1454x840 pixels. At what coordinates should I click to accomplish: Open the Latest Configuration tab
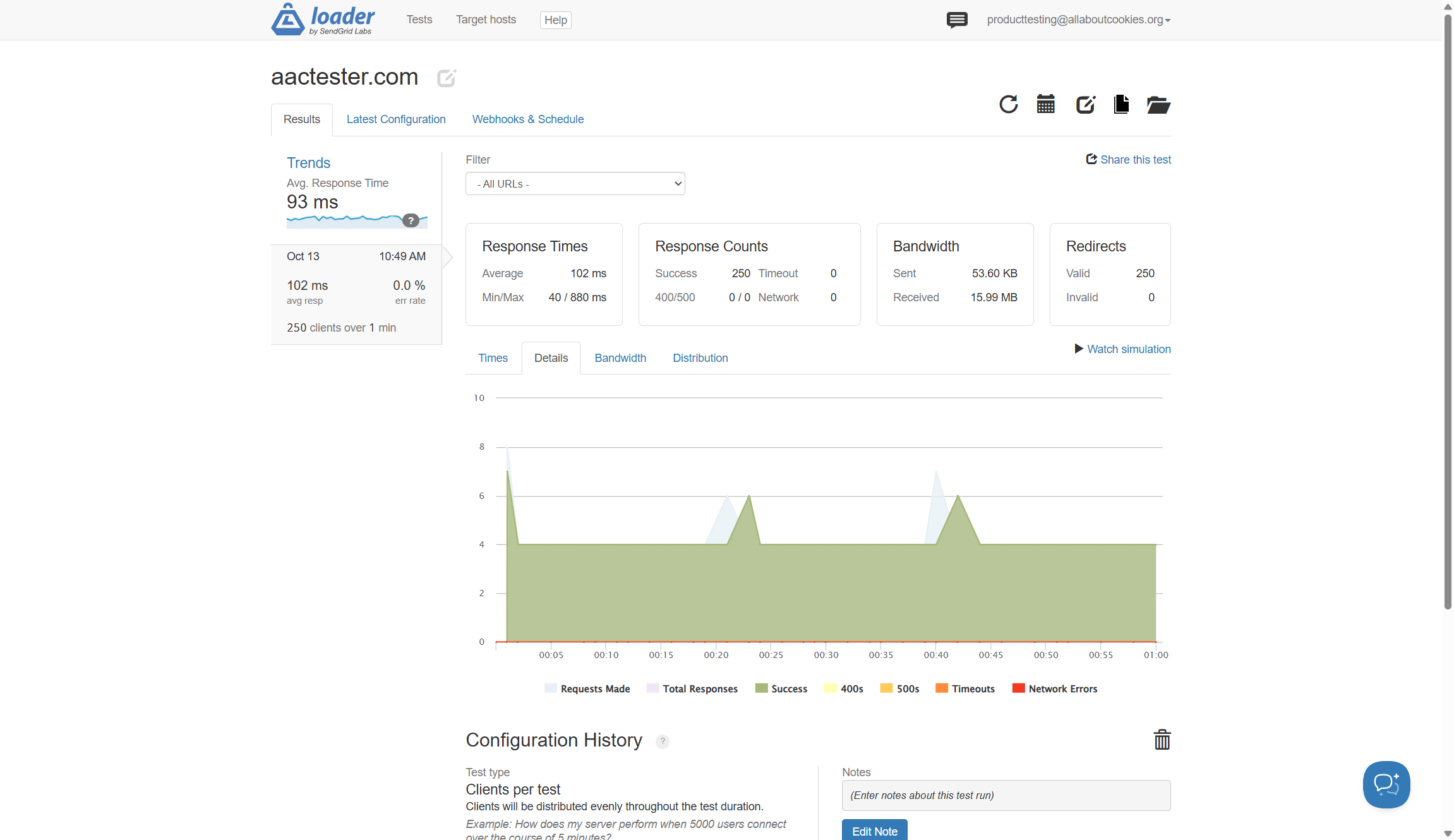click(x=395, y=119)
